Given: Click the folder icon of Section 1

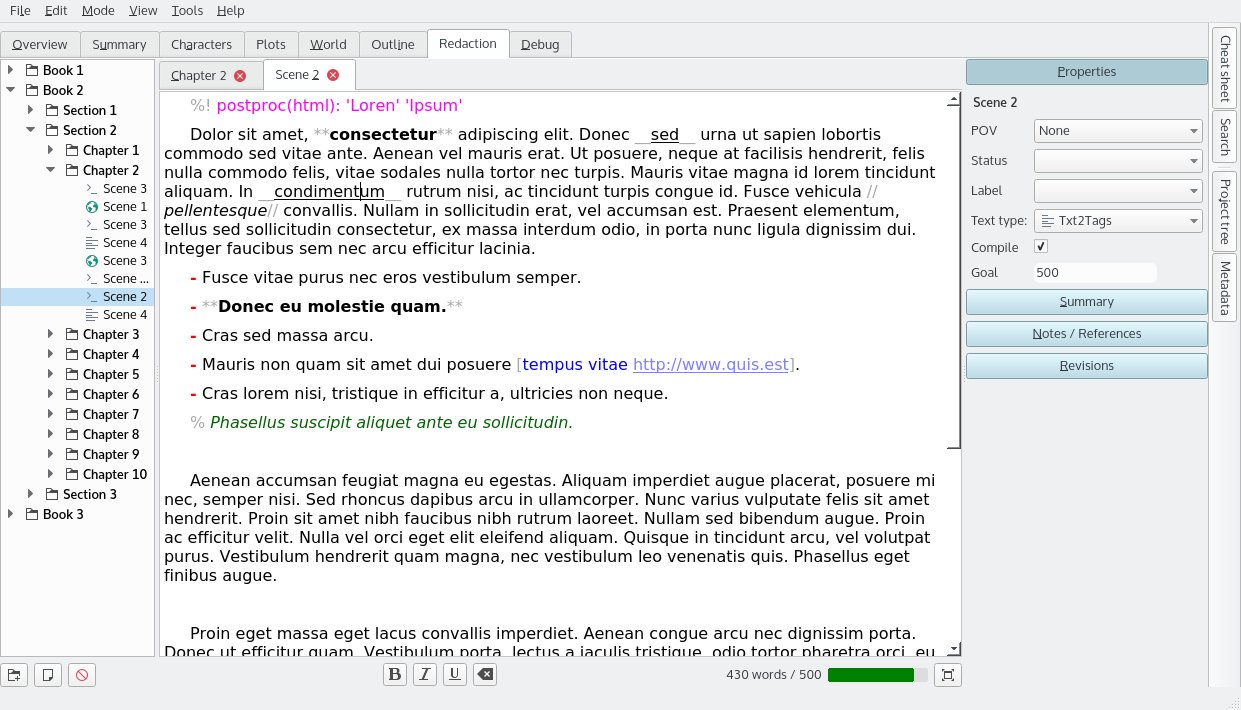Looking at the screenshot, I should pos(51,111).
